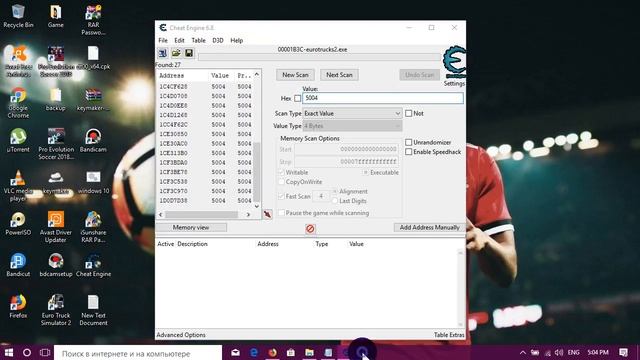Select address row 1D0D7D38
Screen dimensions: 640x360
(x=205, y=201)
